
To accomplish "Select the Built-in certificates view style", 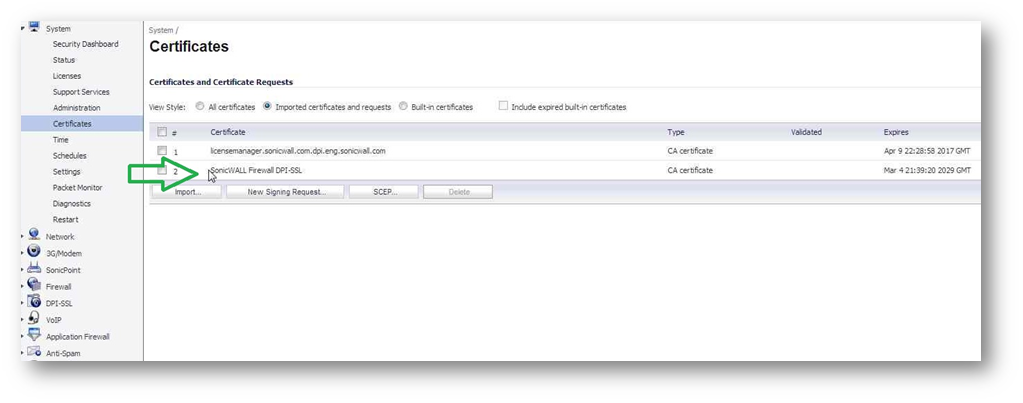I will (403, 106).
